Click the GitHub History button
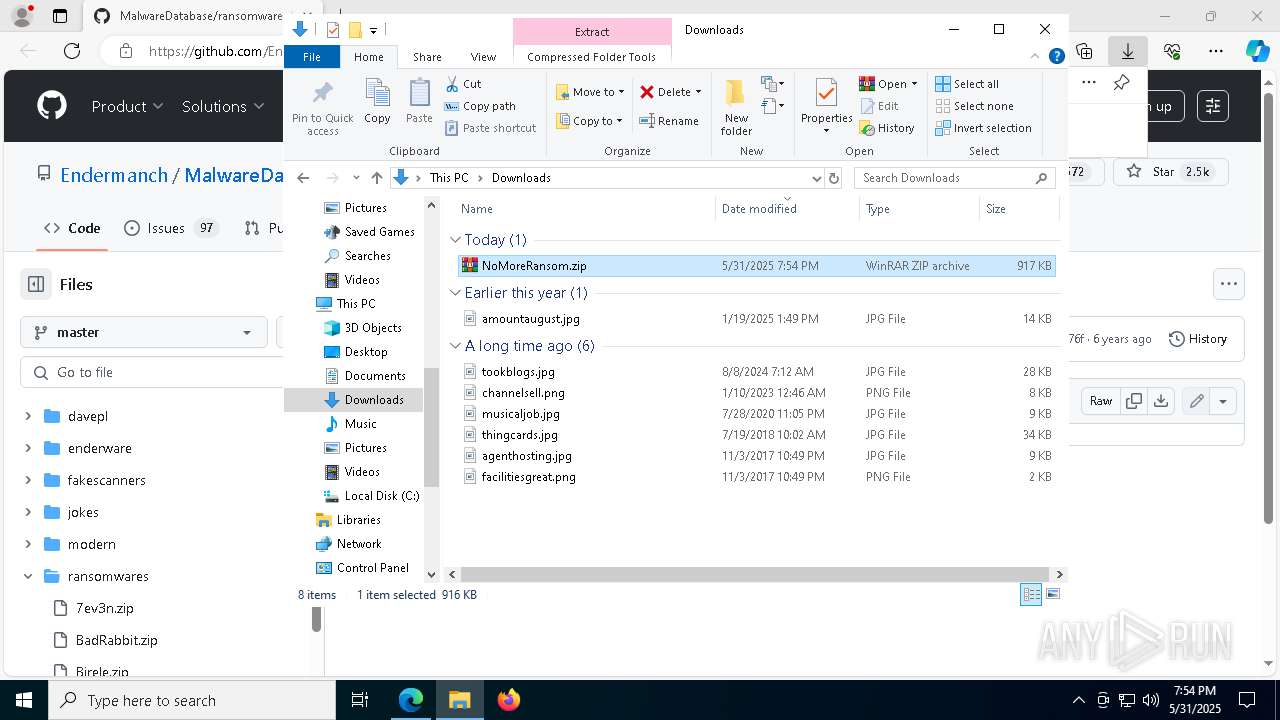Screen dimensions: 1280x720 point(1198,339)
